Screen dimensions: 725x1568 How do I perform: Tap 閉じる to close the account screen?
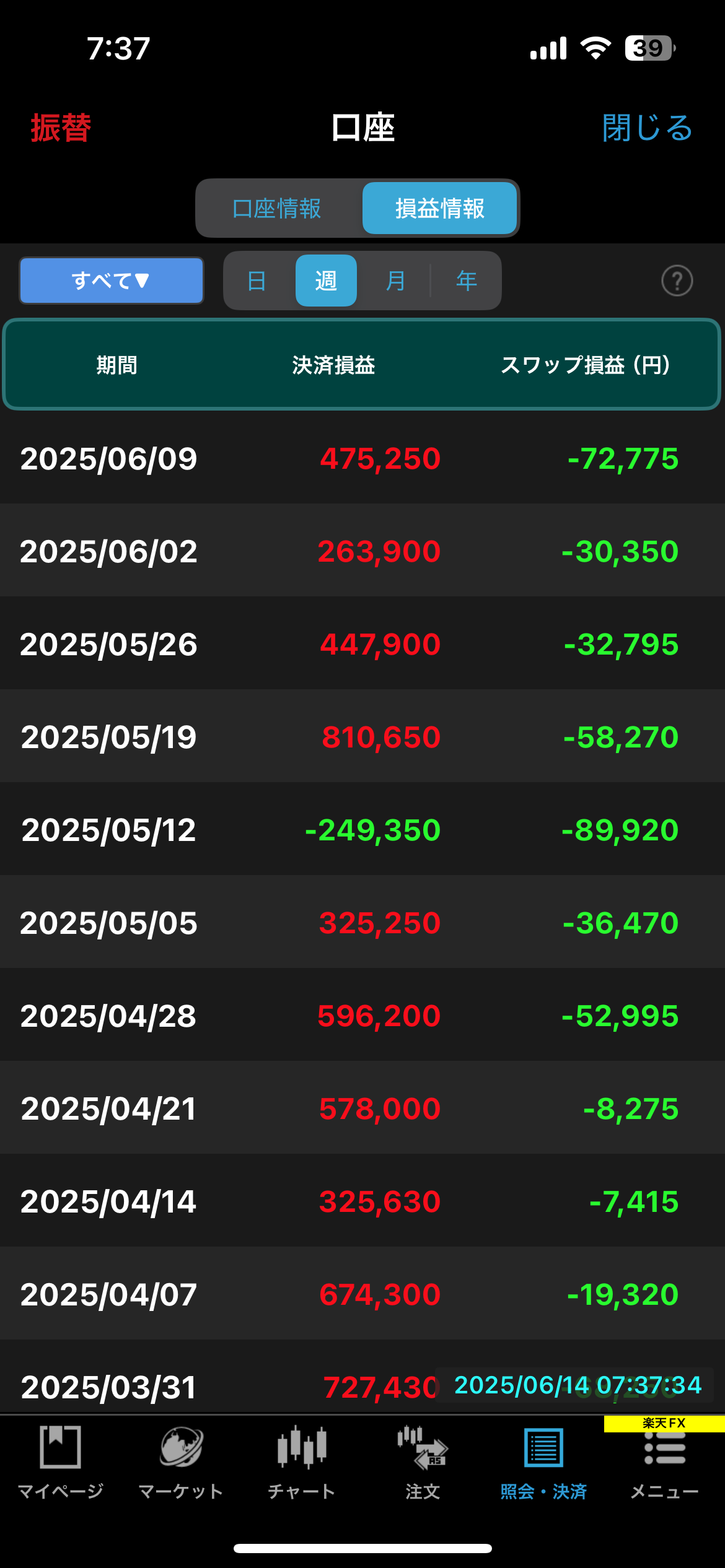(x=647, y=128)
